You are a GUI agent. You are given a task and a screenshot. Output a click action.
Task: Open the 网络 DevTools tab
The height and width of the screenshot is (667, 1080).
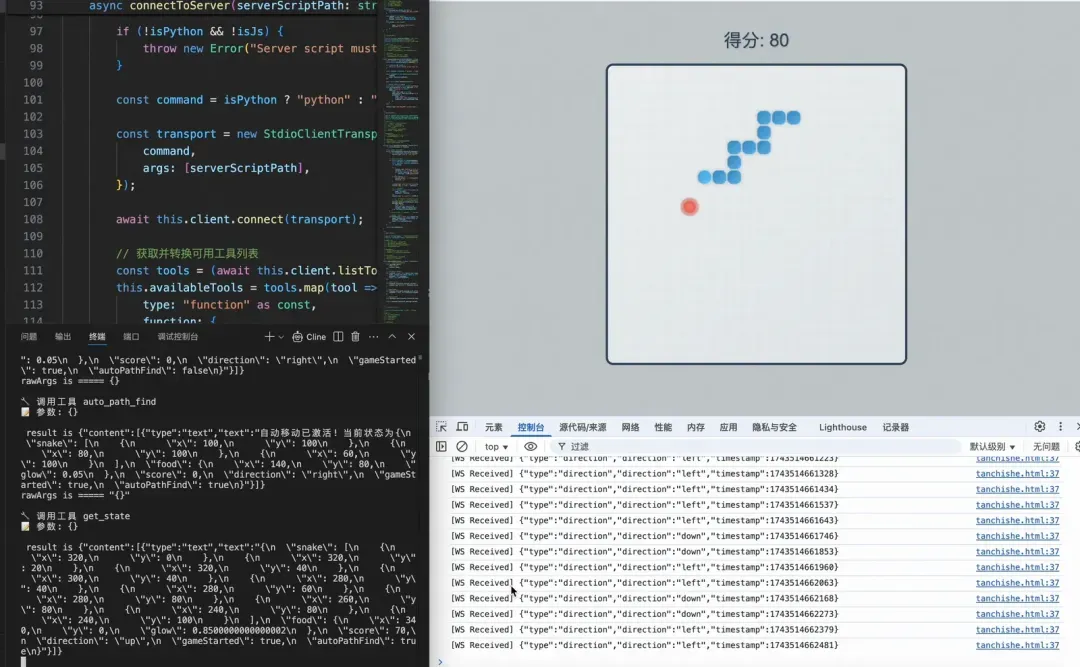(x=630, y=427)
